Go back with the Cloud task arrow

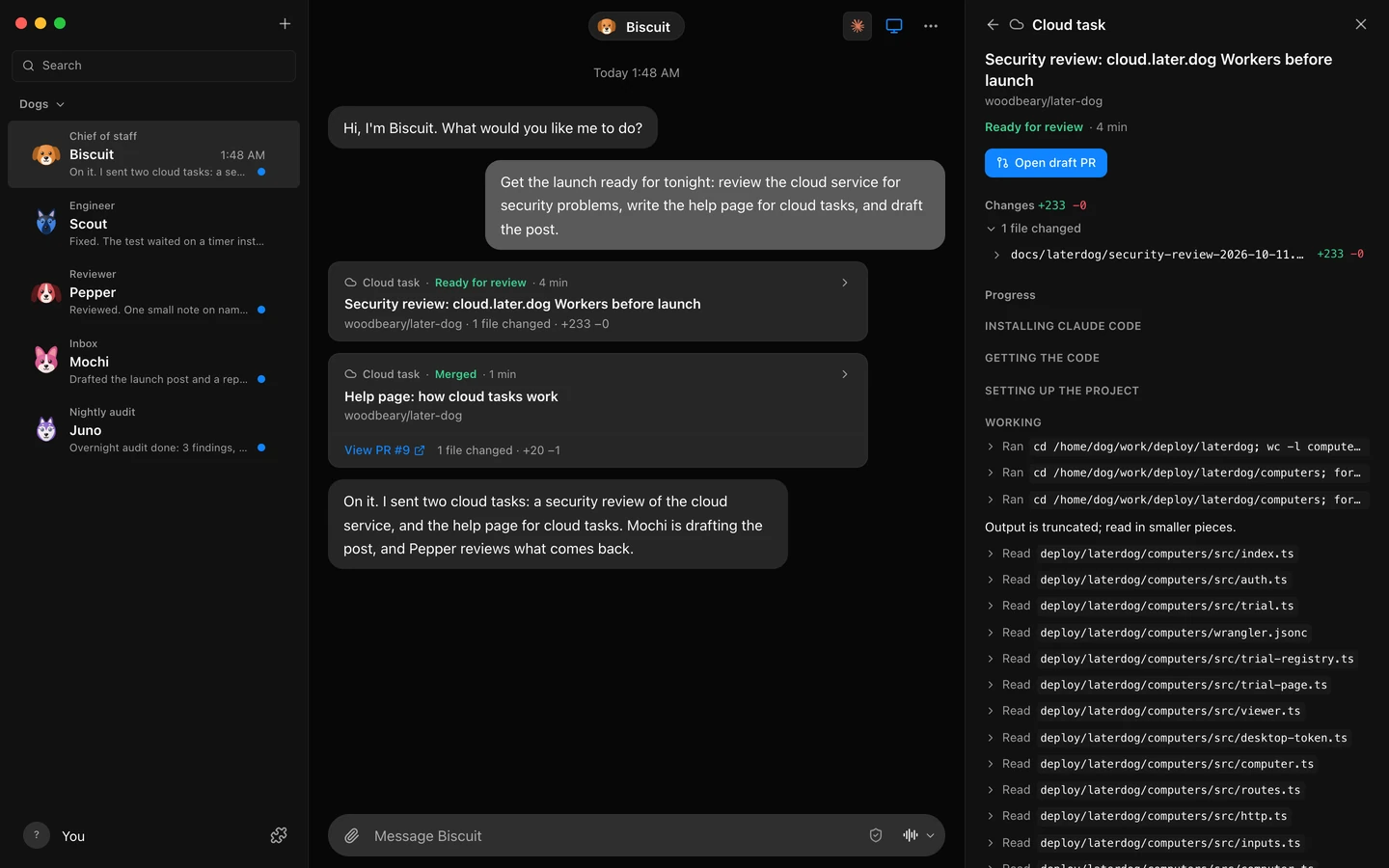tap(993, 24)
